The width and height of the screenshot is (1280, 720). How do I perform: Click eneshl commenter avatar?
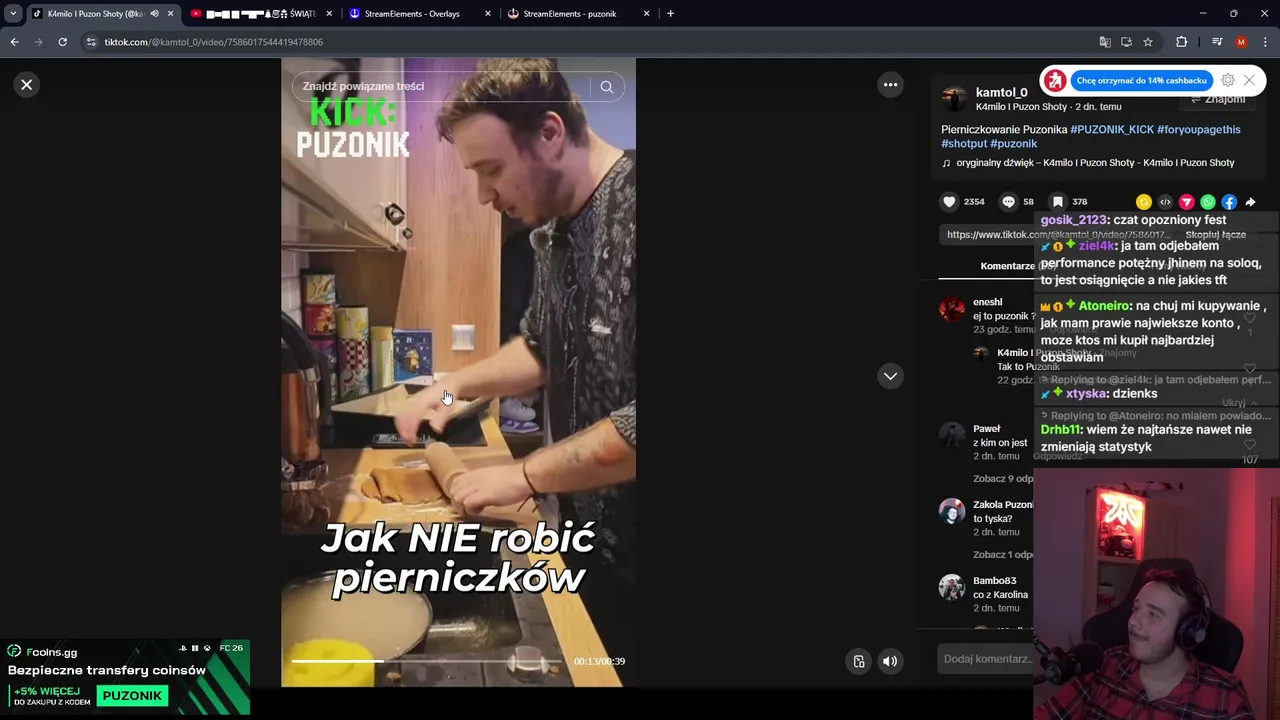pyautogui.click(x=952, y=308)
